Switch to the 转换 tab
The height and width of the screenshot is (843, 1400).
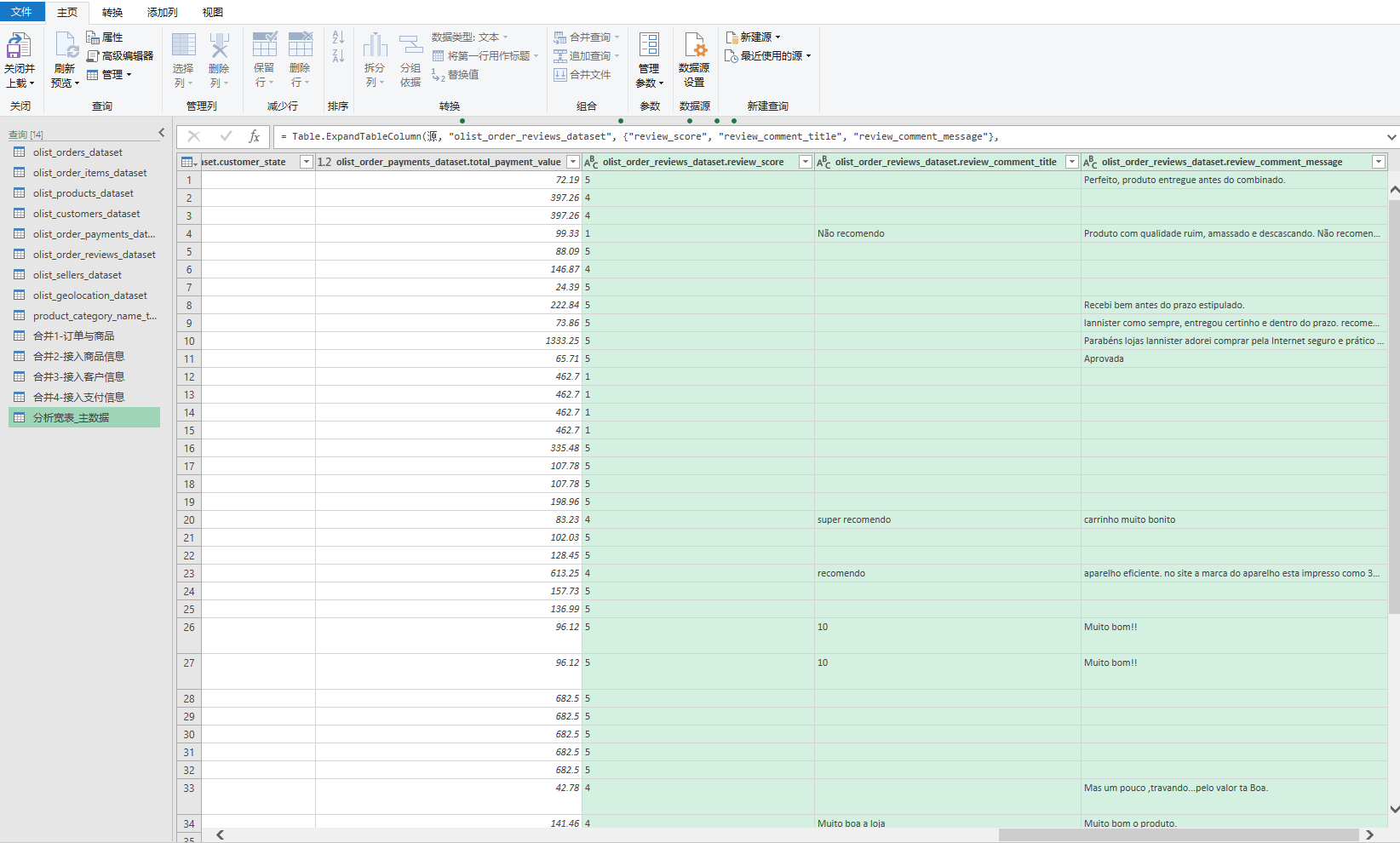[112, 12]
